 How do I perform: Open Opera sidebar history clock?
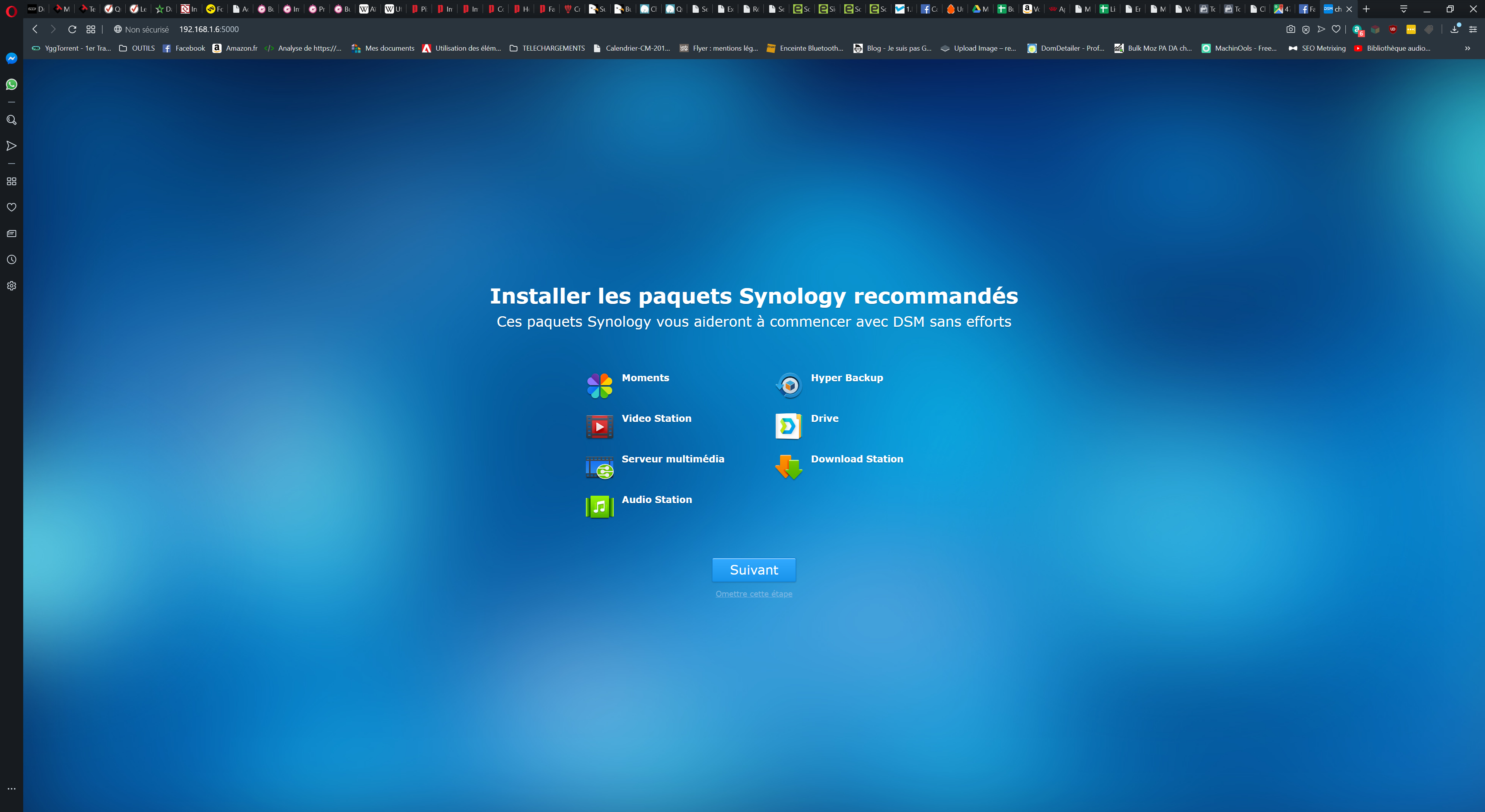point(12,259)
